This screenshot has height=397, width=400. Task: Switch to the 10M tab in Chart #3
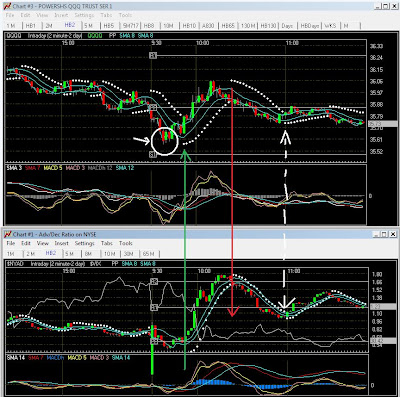pos(169,26)
